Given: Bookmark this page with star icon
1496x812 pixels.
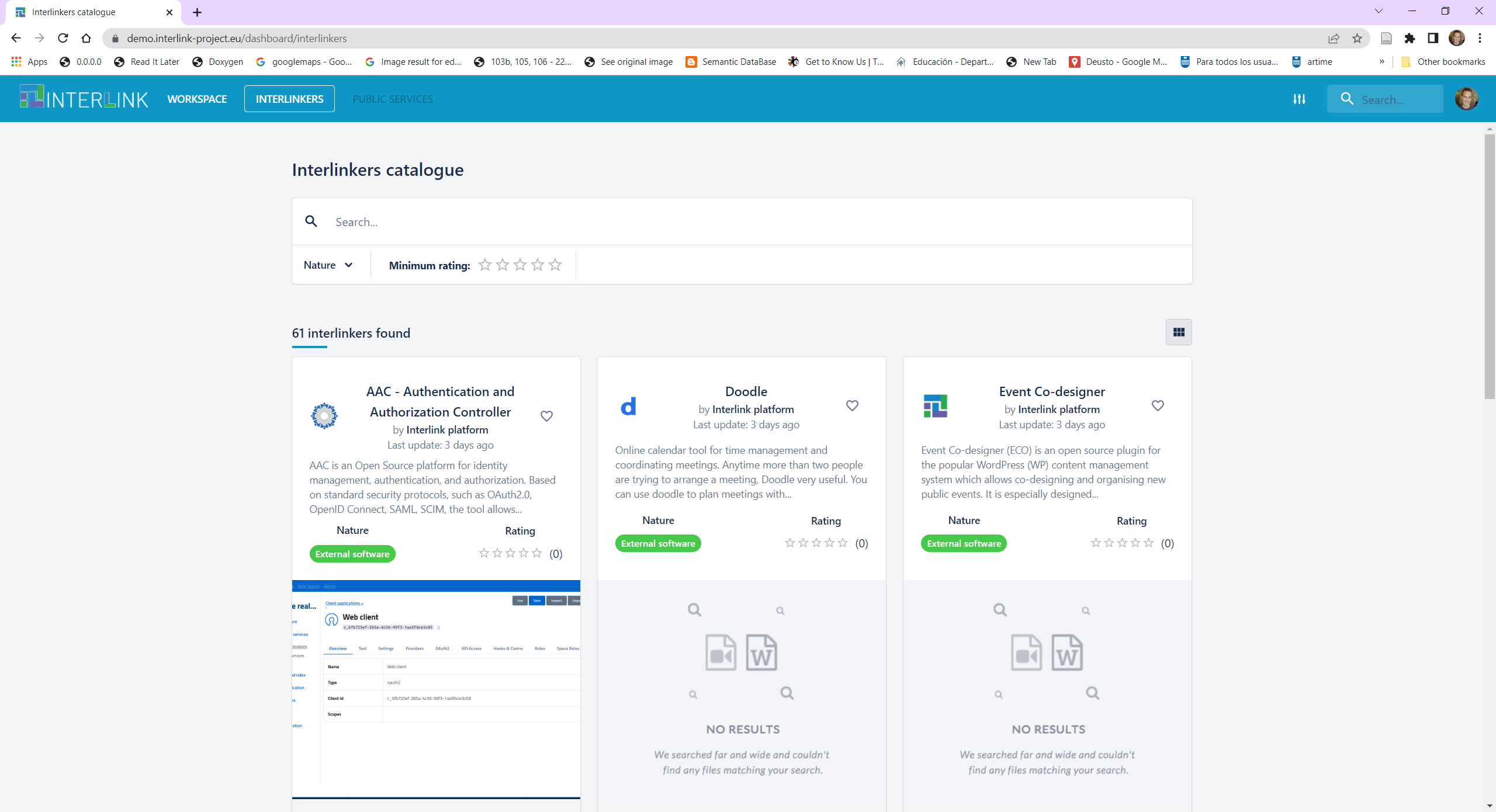Looking at the screenshot, I should click(1357, 39).
